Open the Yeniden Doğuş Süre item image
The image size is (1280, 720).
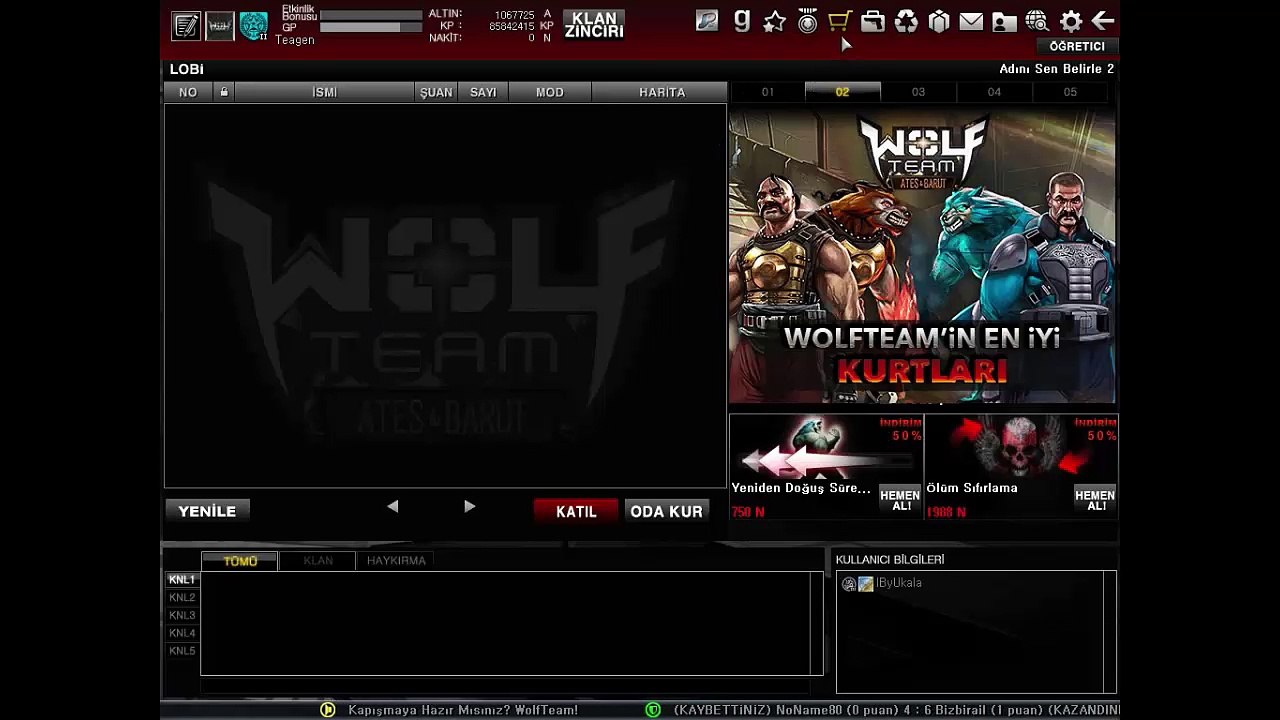(826, 447)
